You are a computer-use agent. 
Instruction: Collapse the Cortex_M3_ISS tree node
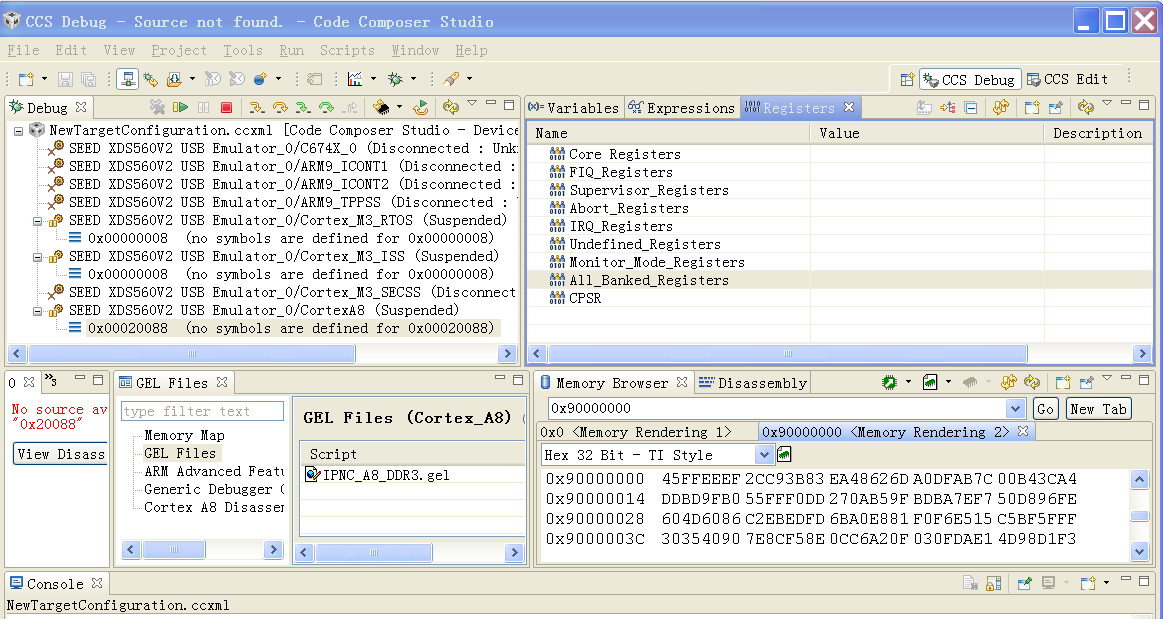[37, 256]
